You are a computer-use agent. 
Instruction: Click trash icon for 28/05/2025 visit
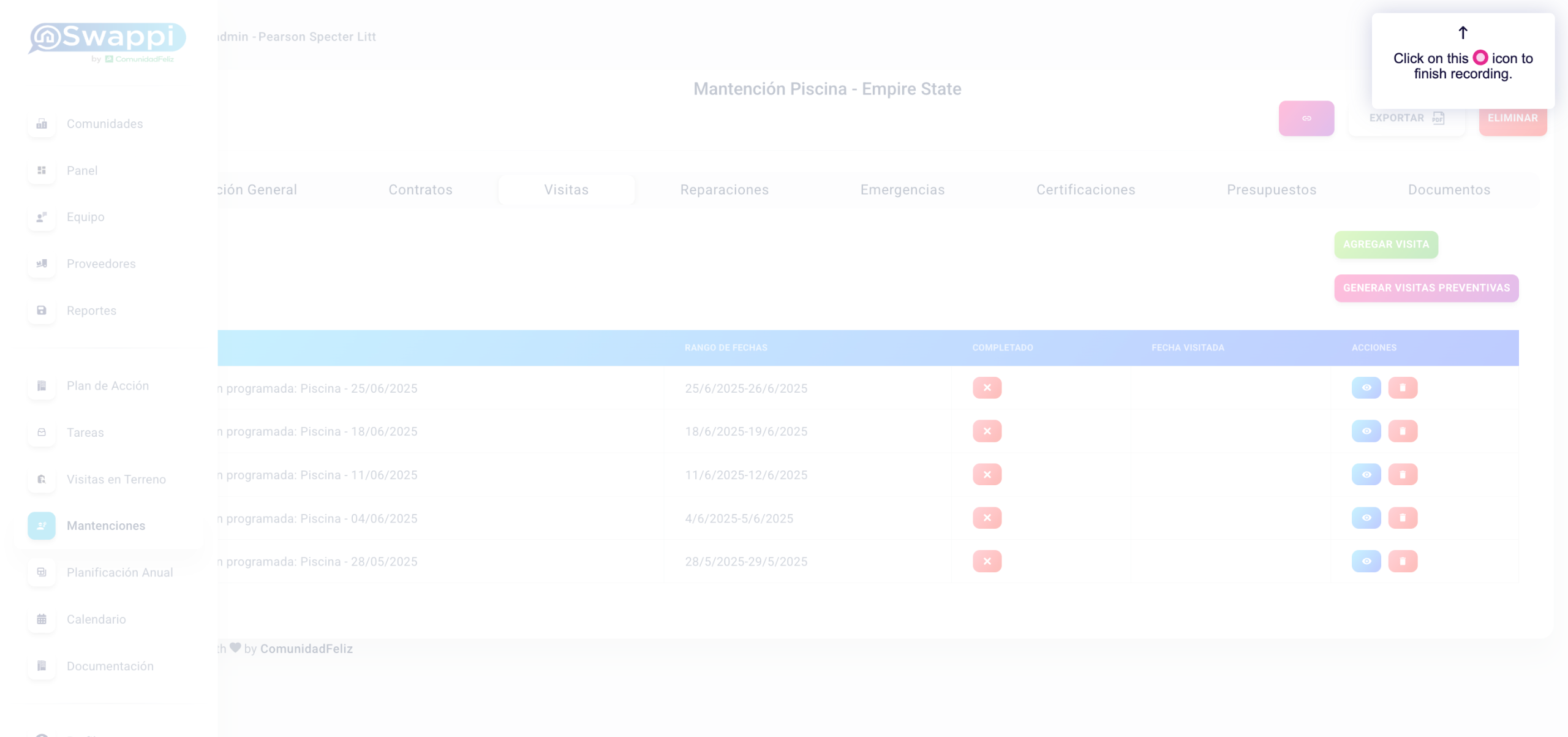1403,561
